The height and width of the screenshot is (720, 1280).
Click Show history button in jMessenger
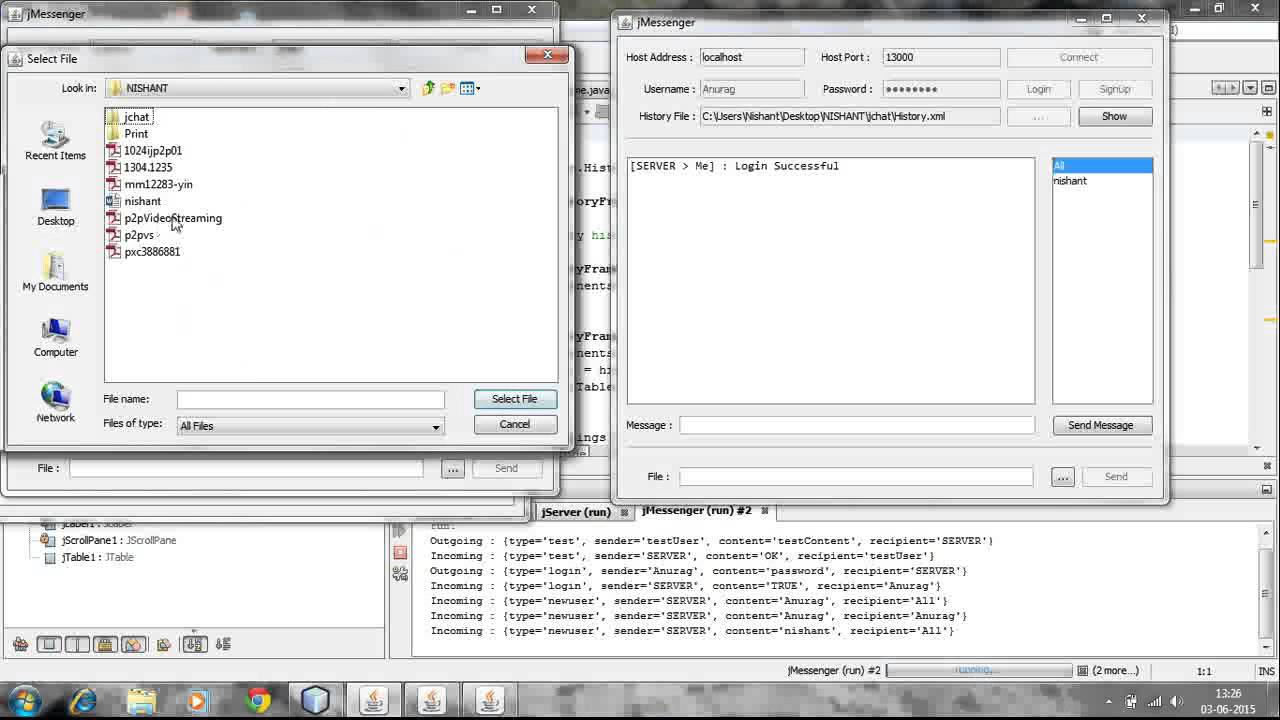[x=1115, y=116]
